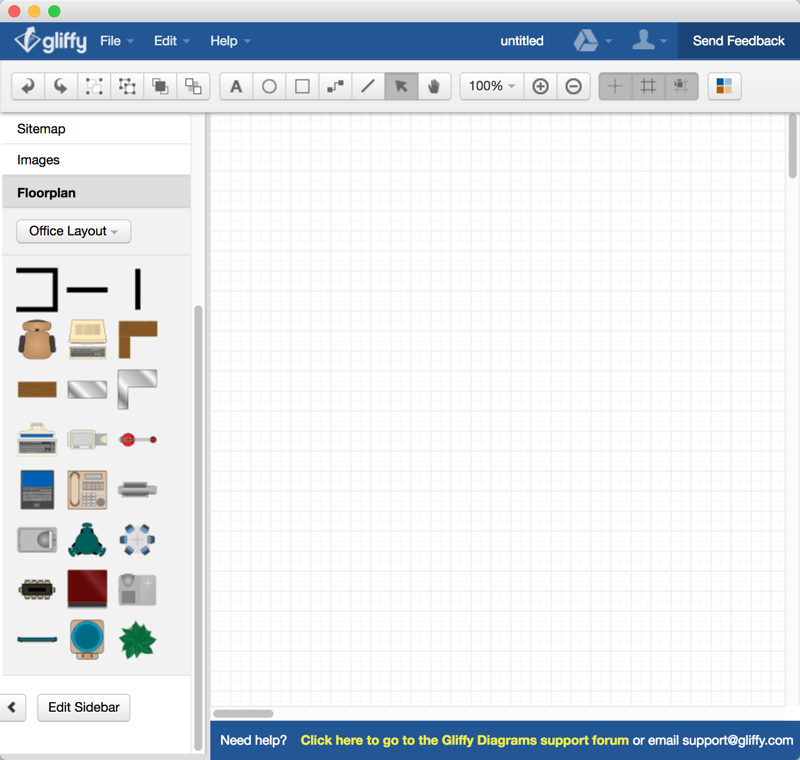The width and height of the screenshot is (800, 760).
Task: Select the Rectangle tool
Action: coord(303,86)
